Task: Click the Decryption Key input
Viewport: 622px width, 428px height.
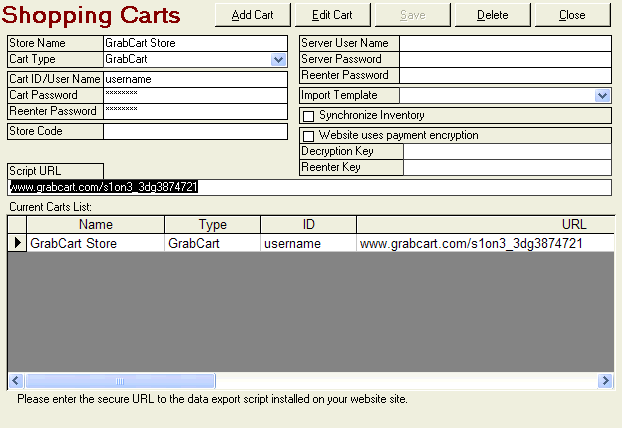Action: [x=507, y=152]
